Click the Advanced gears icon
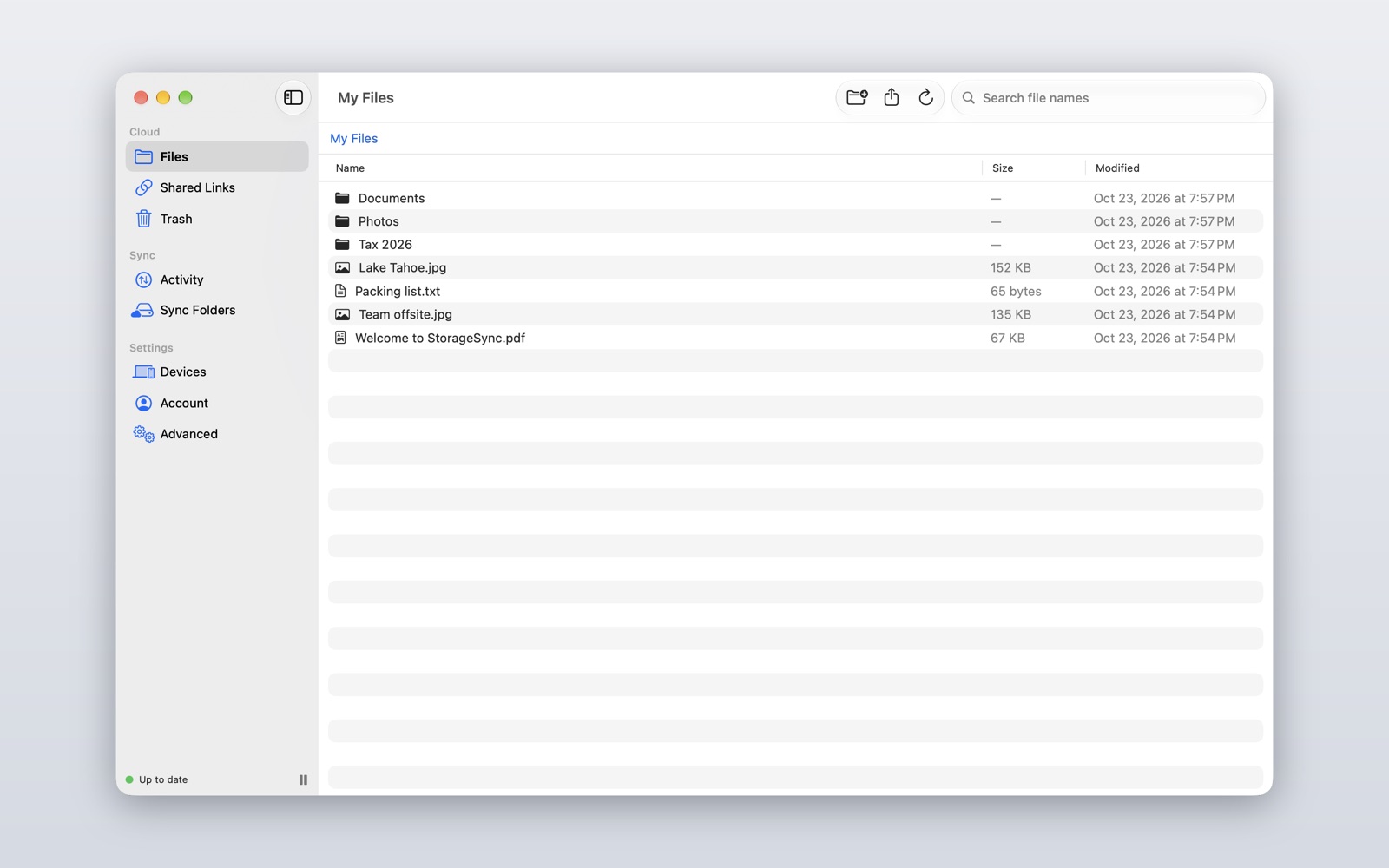 [x=143, y=434]
